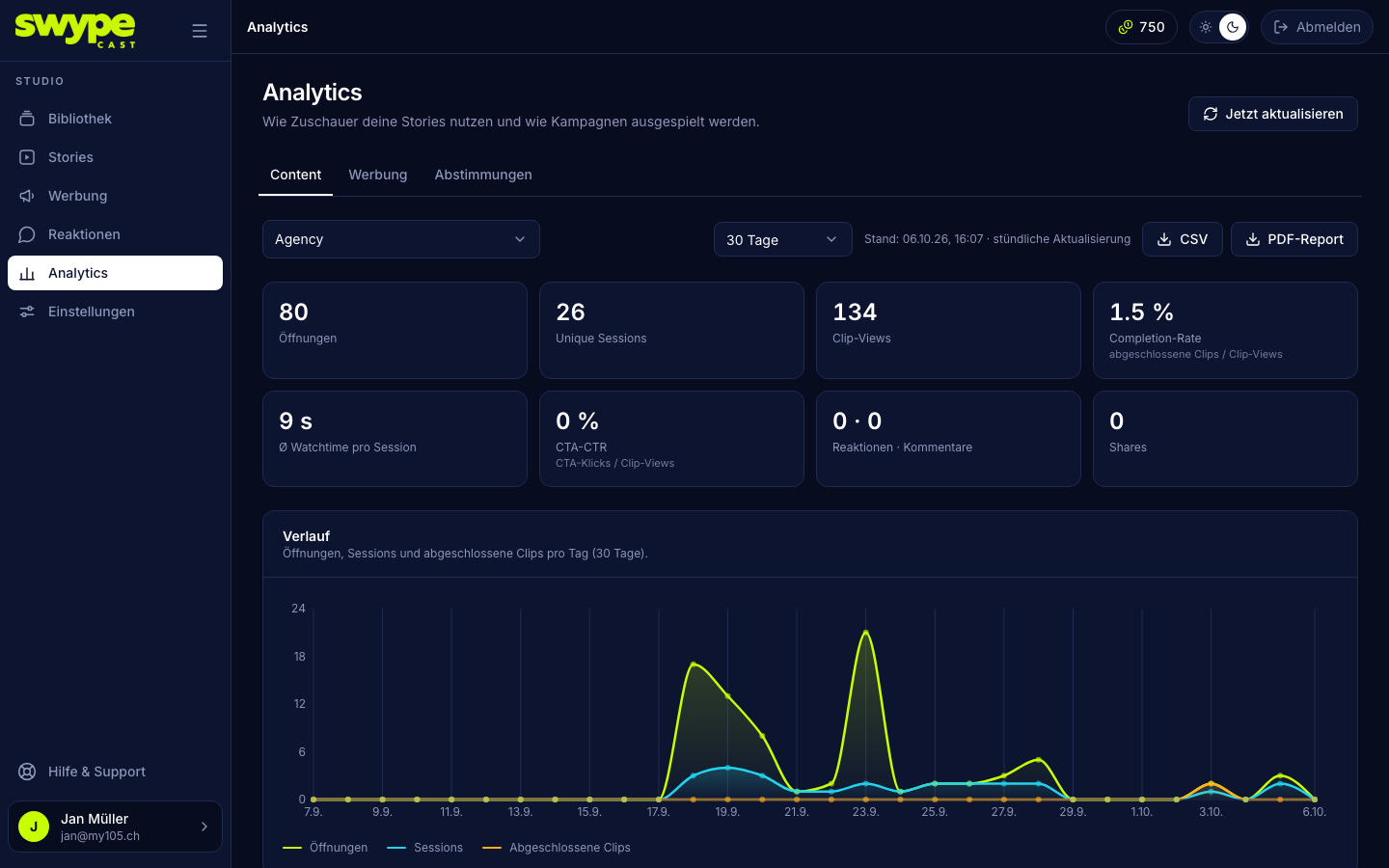This screenshot has width=1389, height=868.
Task: Click the 9 s Watchtime pro Session card
Action: 395,439
